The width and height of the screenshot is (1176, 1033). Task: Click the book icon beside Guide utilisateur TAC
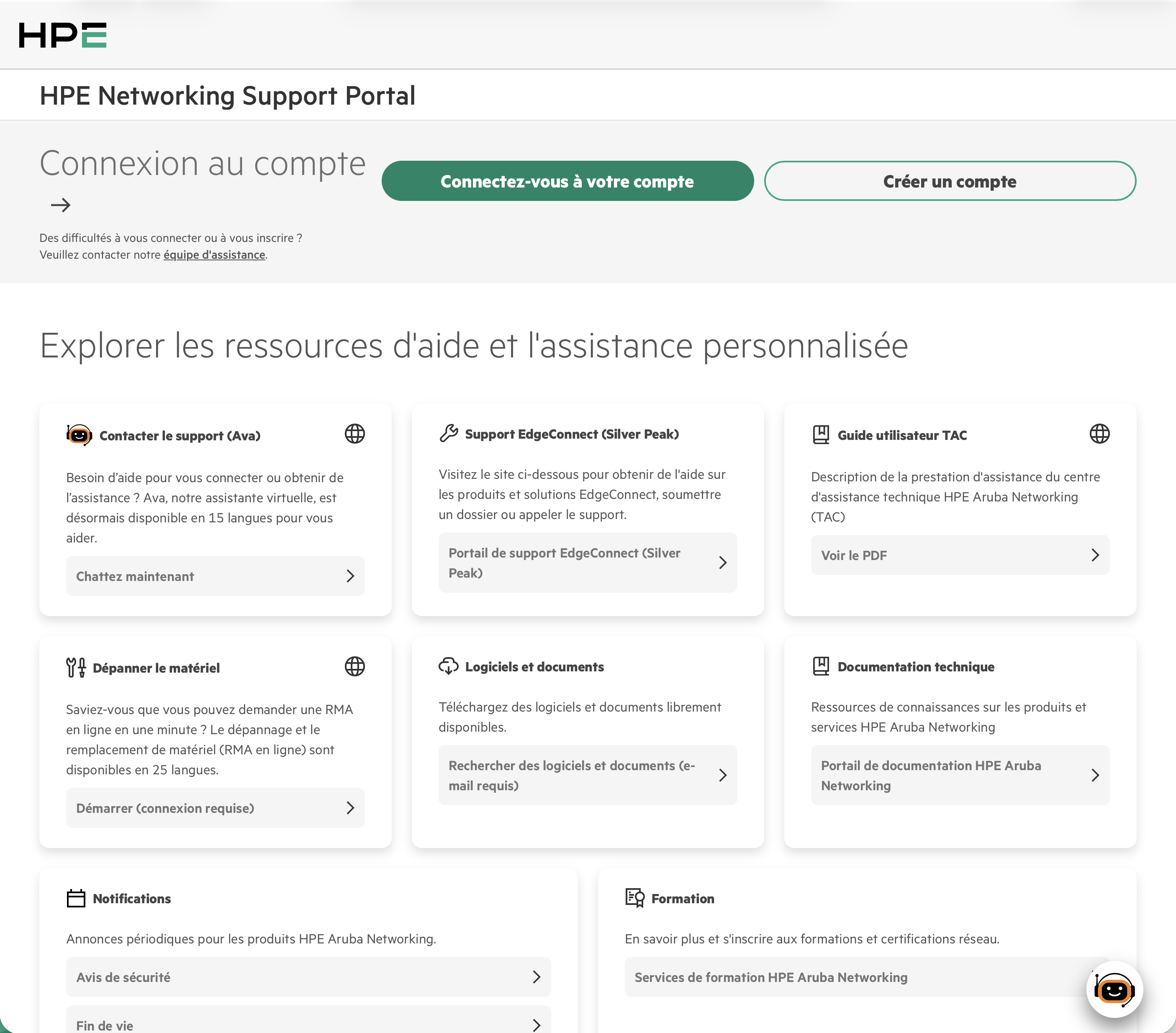click(821, 434)
